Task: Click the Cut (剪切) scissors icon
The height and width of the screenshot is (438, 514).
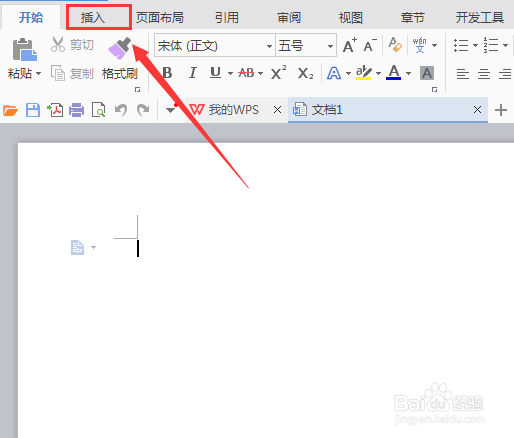Action: (58, 45)
